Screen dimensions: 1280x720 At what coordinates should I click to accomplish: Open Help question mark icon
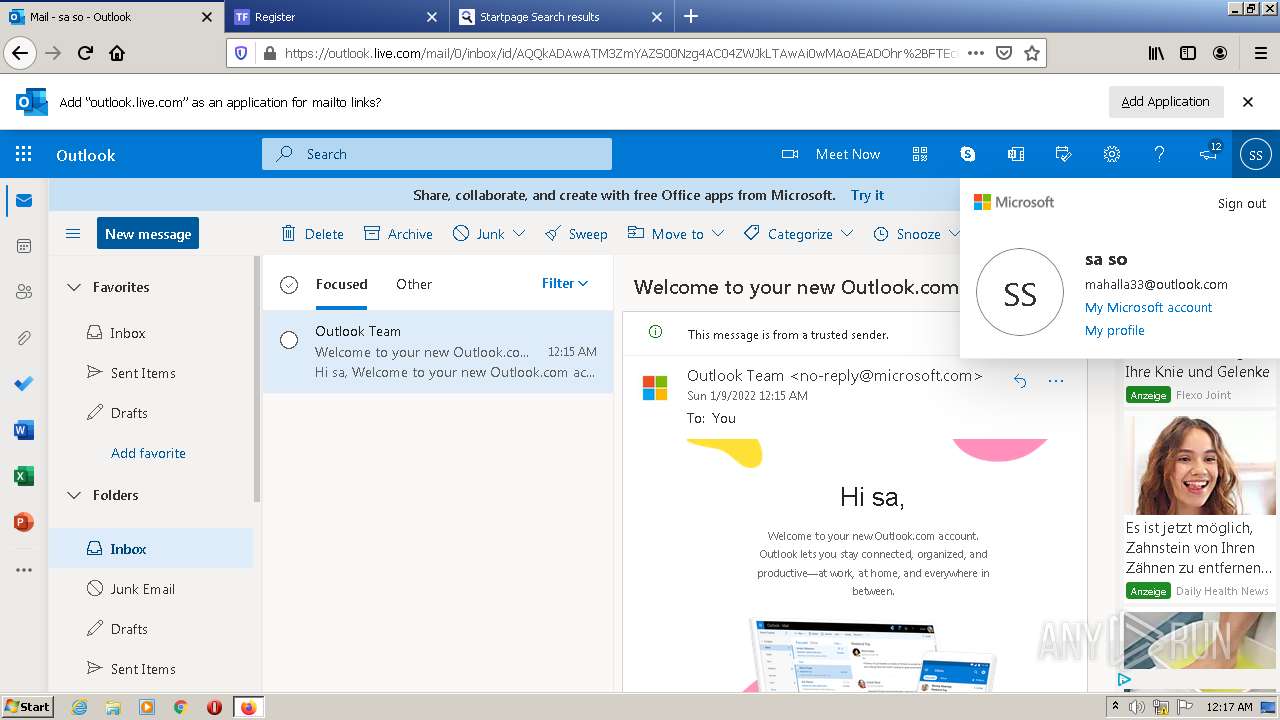click(x=1160, y=154)
